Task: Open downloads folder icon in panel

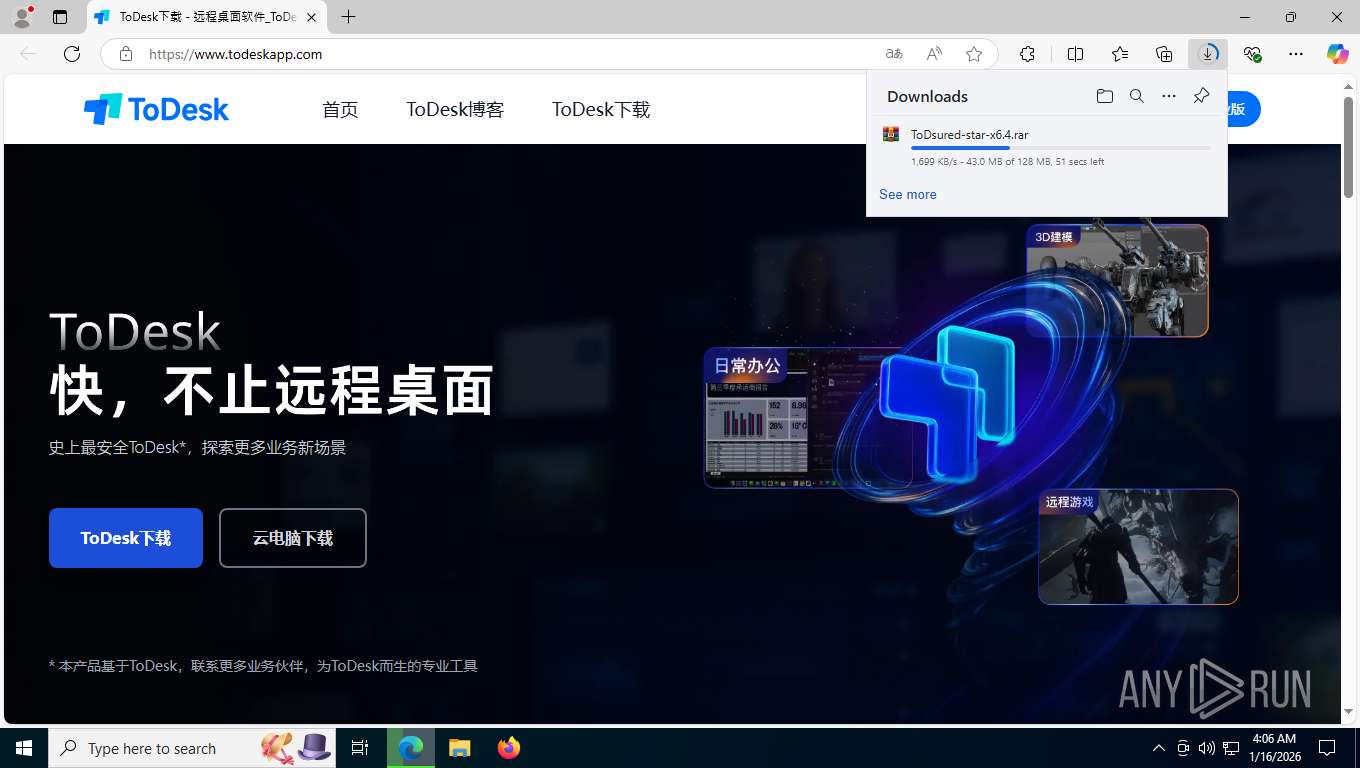Action: pyautogui.click(x=1104, y=96)
